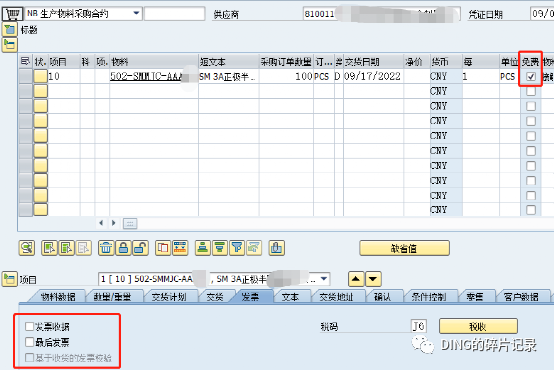
Task: Click the 缺省值 button
Action: (404, 248)
